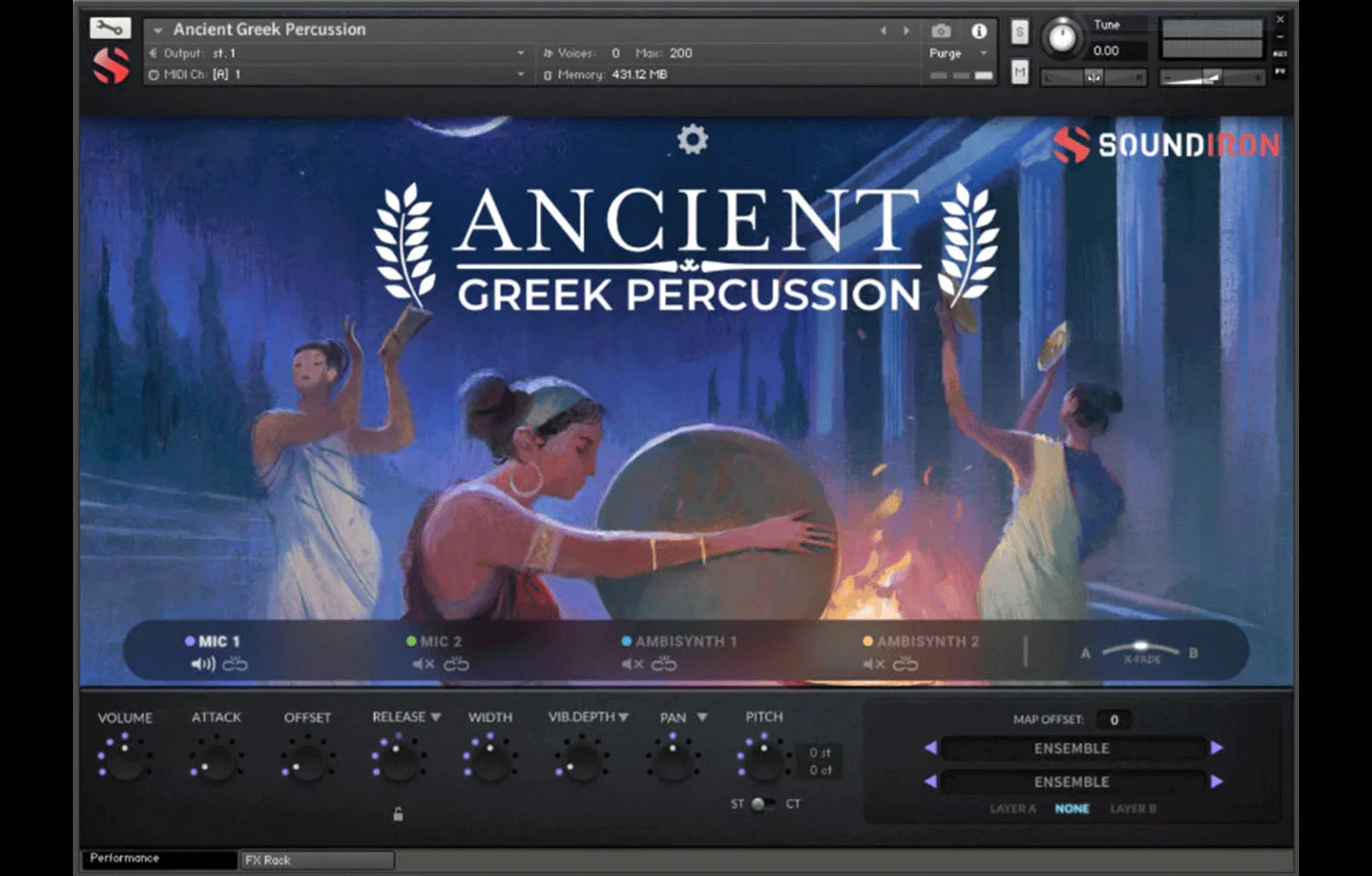
Task: Open the wrench edit mode icon
Action: pyautogui.click(x=110, y=28)
